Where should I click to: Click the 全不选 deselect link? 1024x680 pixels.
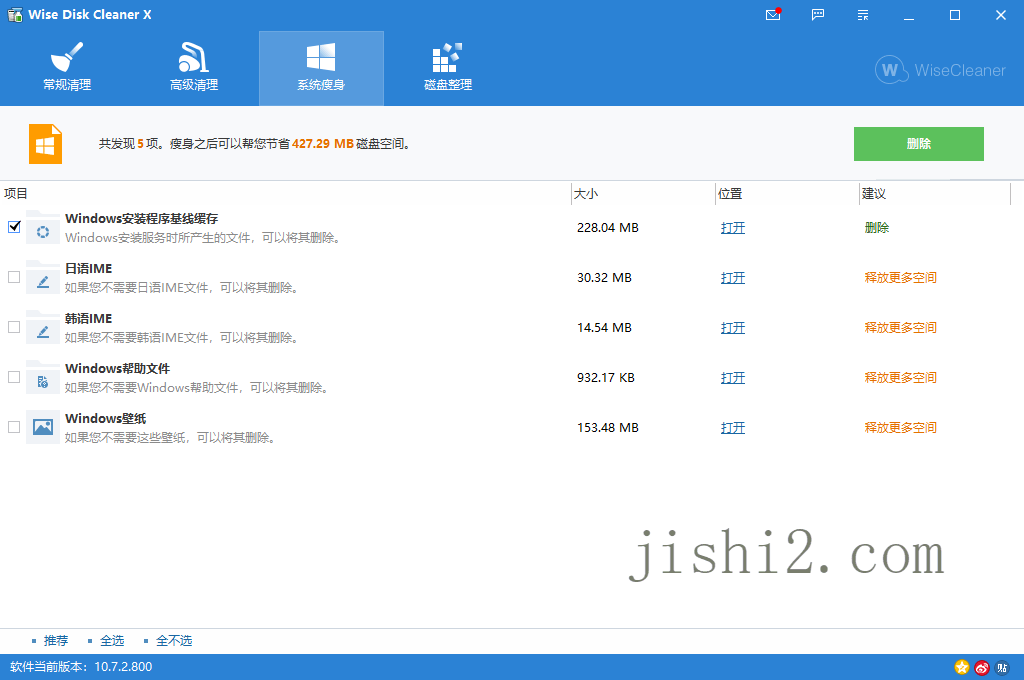(x=174, y=641)
